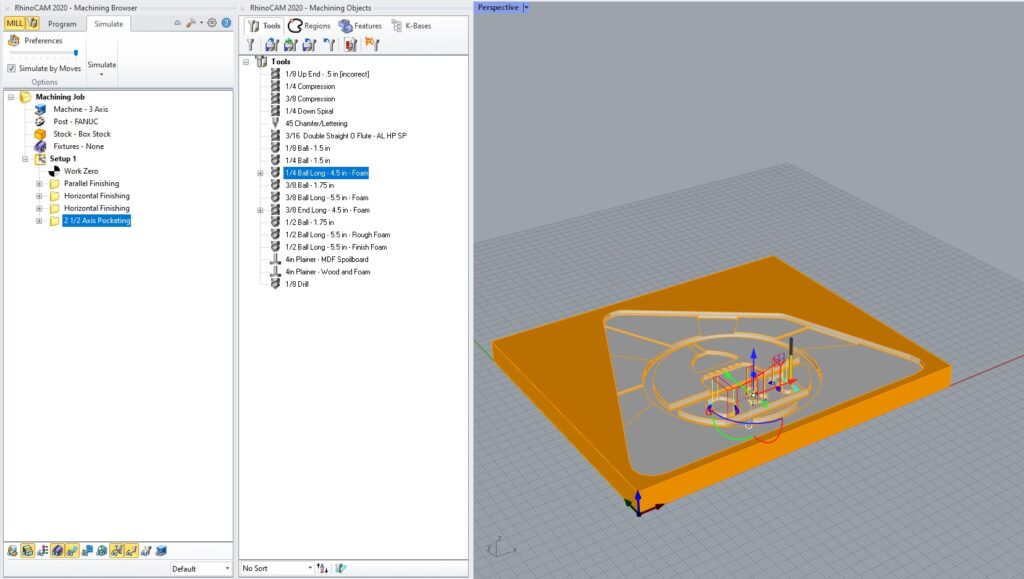The width and height of the screenshot is (1024, 579).
Task: Toggle the eighth bottom toolbar icon (highlighted)
Action: point(117,552)
